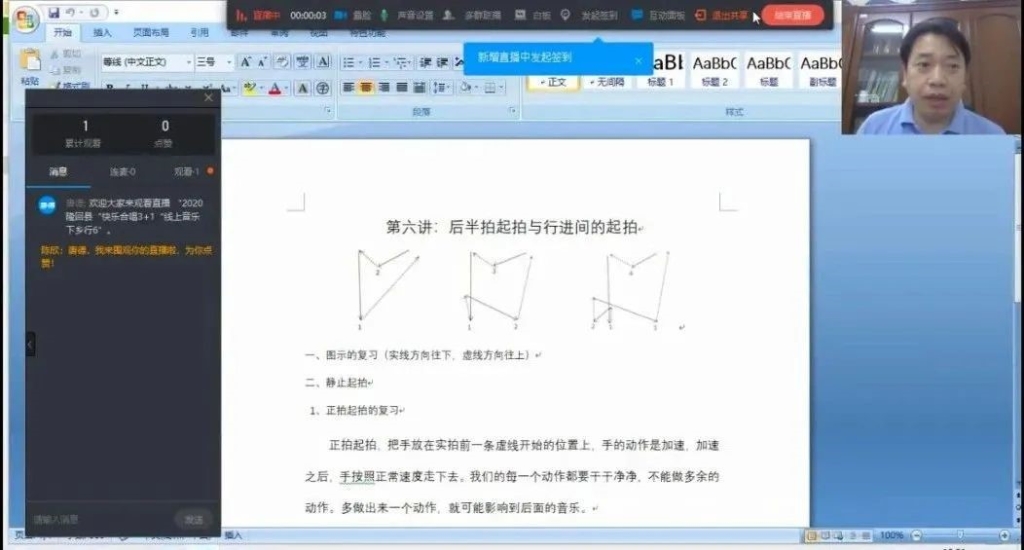The image size is (1024, 550).
Task: Switch to the 开始 ribbon tab
Action: click(63, 32)
